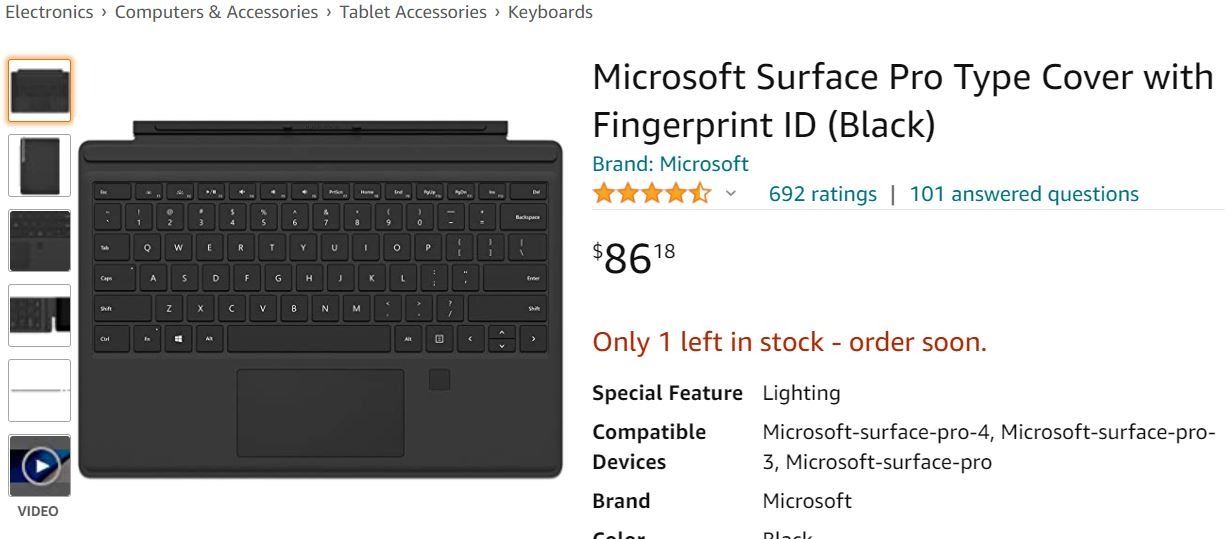Viewport: 1232px width, 539px height.
Task: Select the third thumbnail of the keyboard close-up
Action: [x=40, y=241]
